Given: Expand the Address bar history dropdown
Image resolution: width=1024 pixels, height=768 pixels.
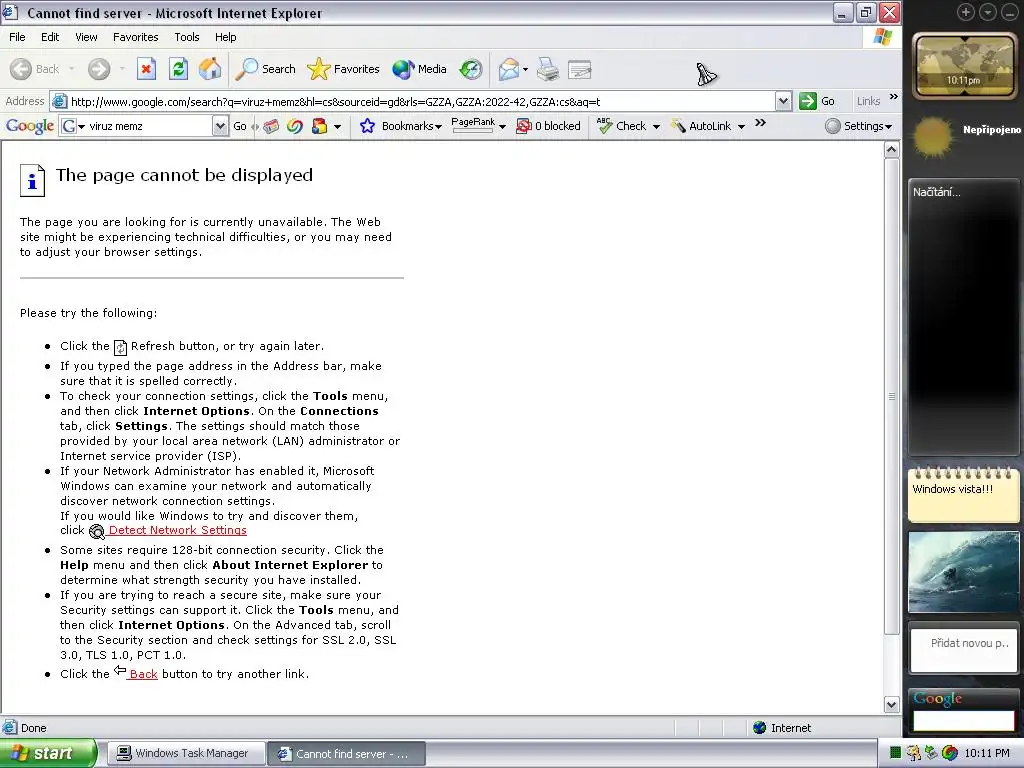Looking at the screenshot, I should 783,101.
